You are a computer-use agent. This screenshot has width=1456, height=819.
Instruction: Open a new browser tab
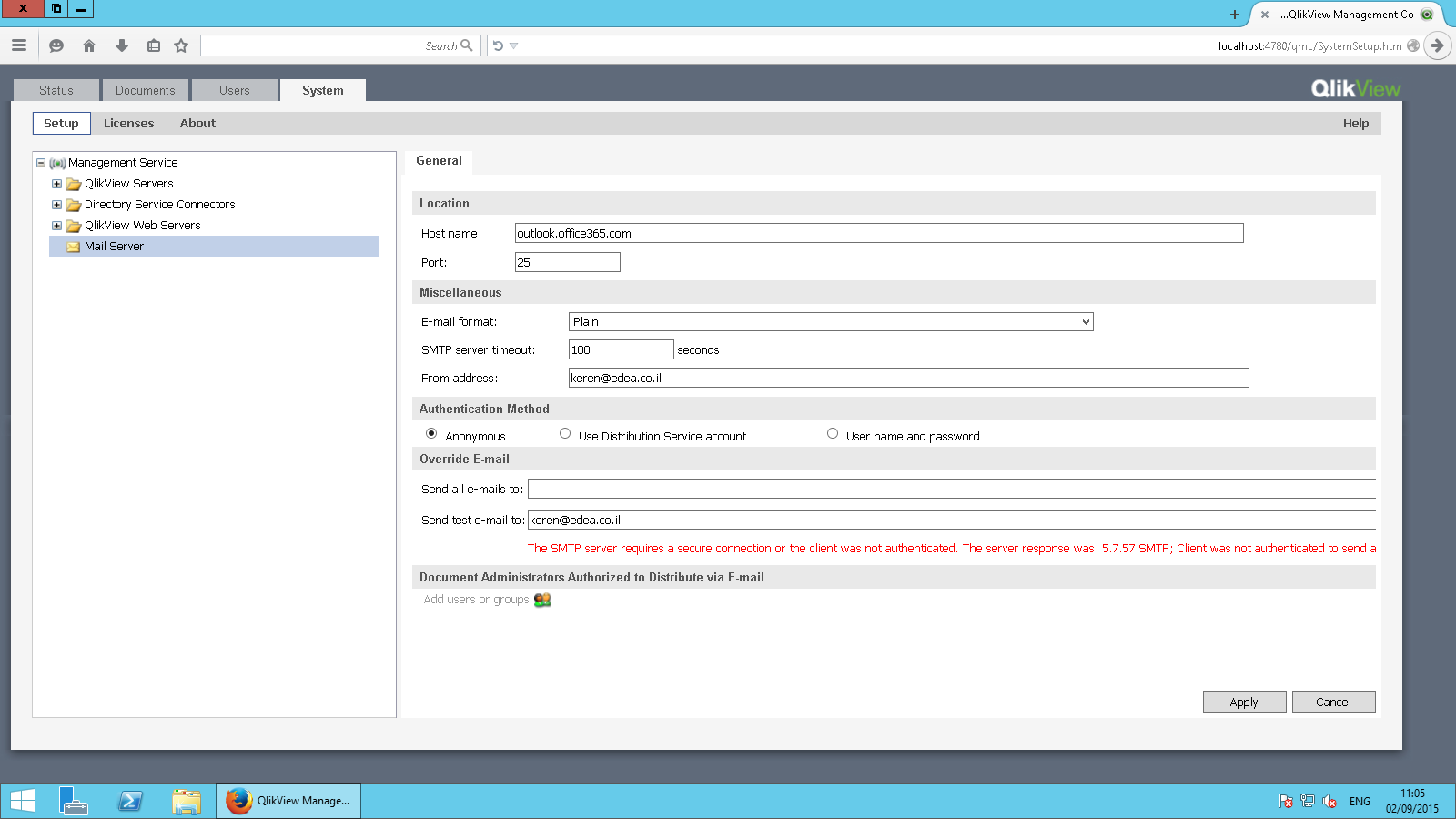coord(1235,15)
